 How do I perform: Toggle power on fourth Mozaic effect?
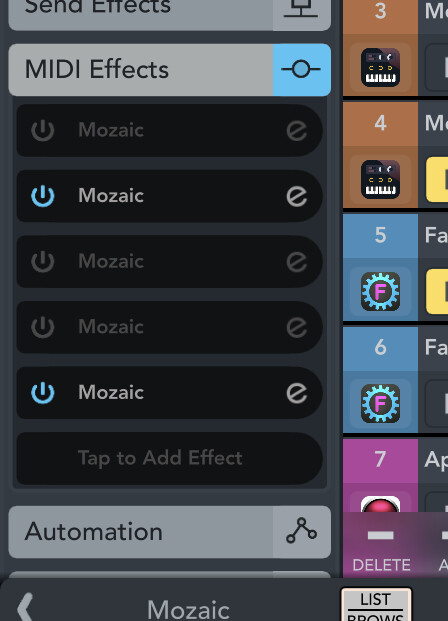(x=42, y=327)
